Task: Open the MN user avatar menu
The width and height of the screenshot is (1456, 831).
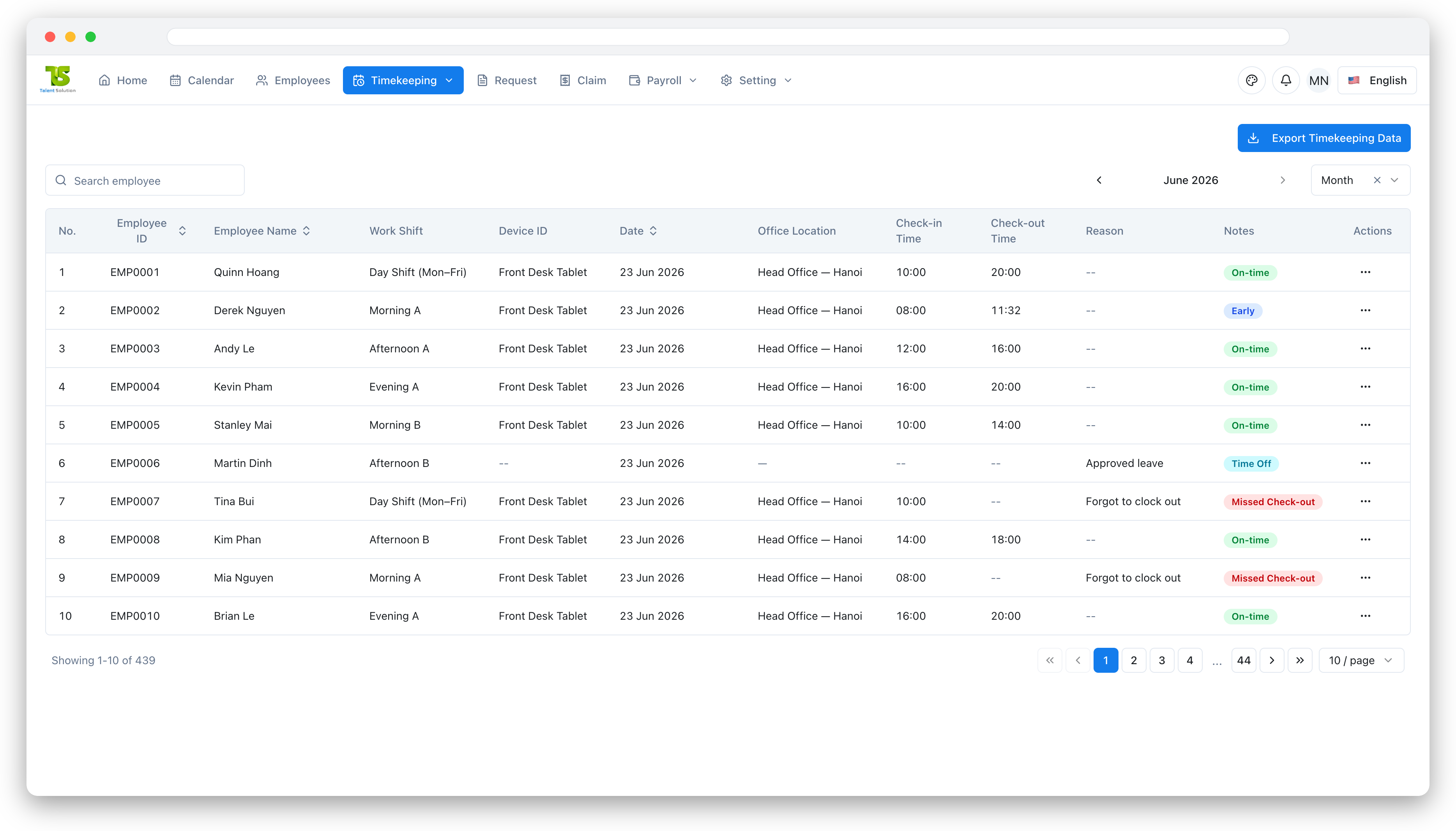Action: coord(1318,80)
